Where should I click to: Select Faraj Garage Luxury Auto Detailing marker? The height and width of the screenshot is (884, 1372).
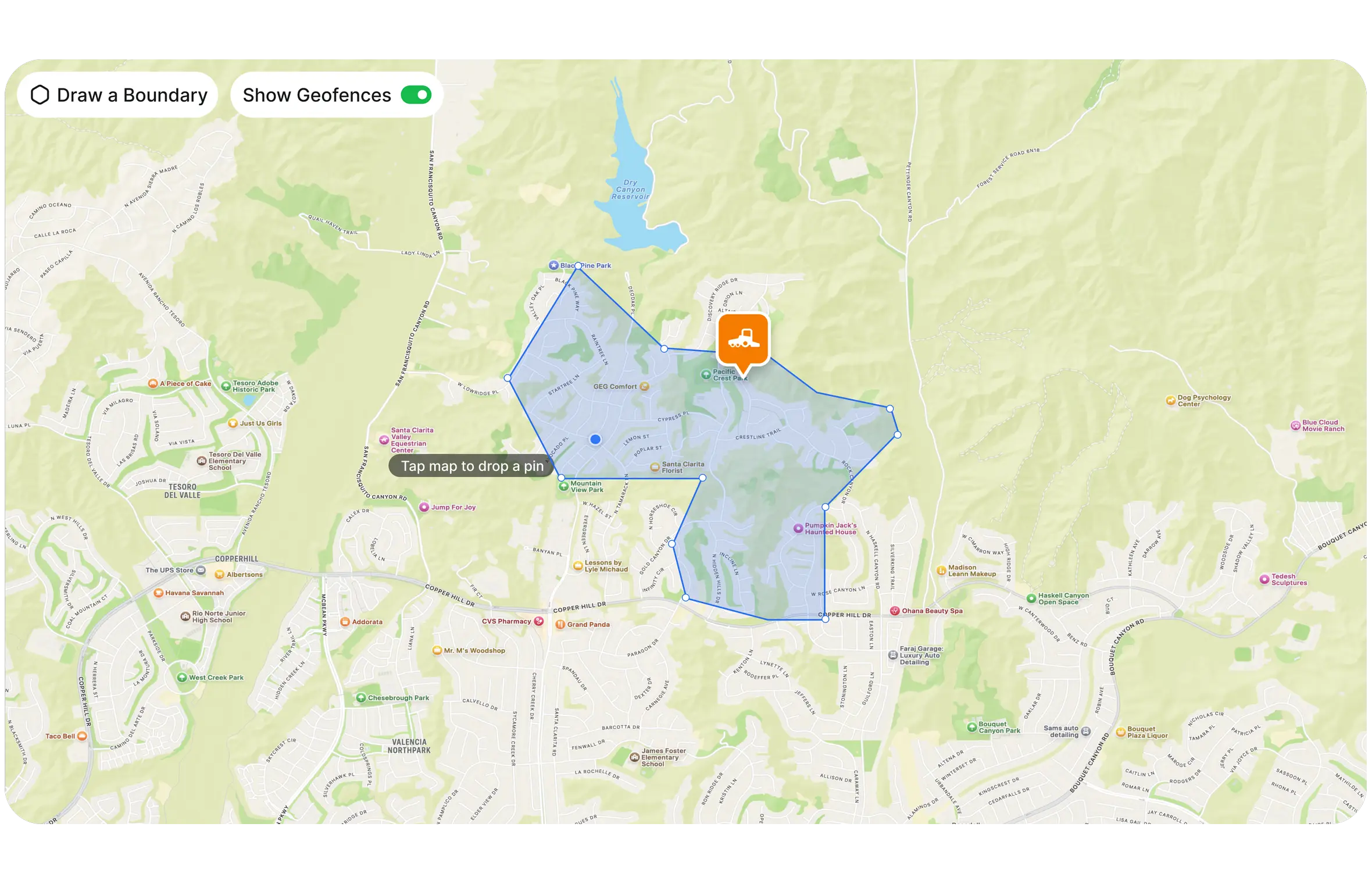[x=893, y=655]
